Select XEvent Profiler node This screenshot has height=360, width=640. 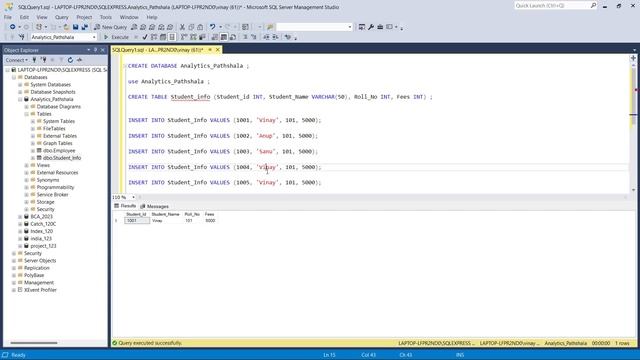click(x=40, y=290)
